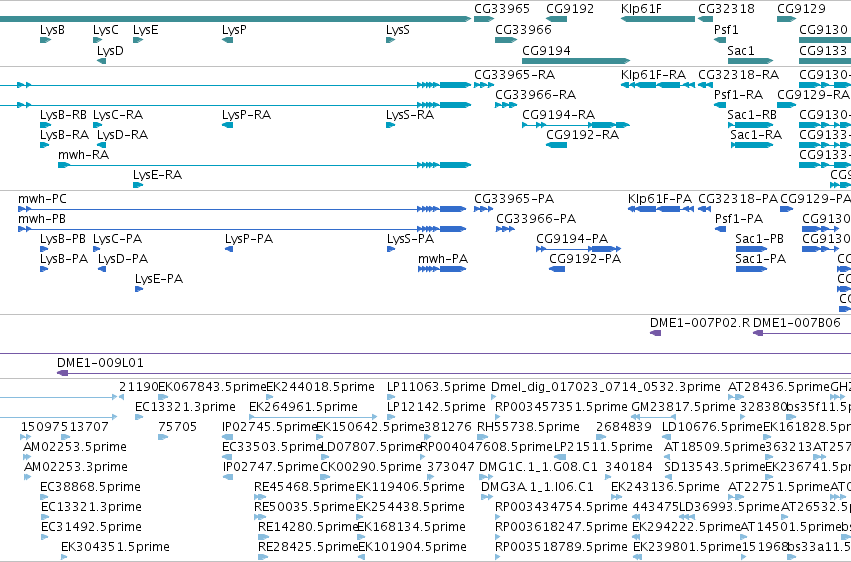Screen dimensions: 851x562
Task: Select the LysE-PA protein arrow
Action: [x=139, y=289]
